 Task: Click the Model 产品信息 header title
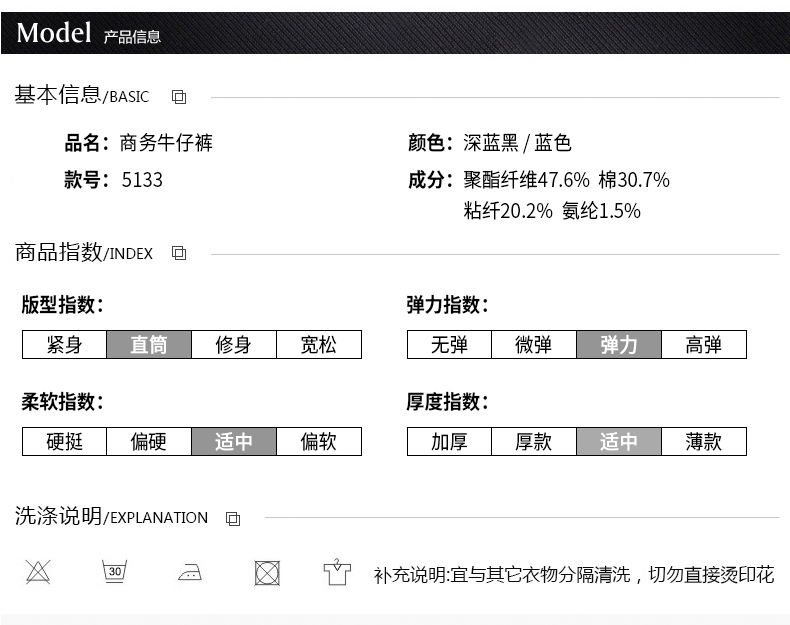coord(88,34)
